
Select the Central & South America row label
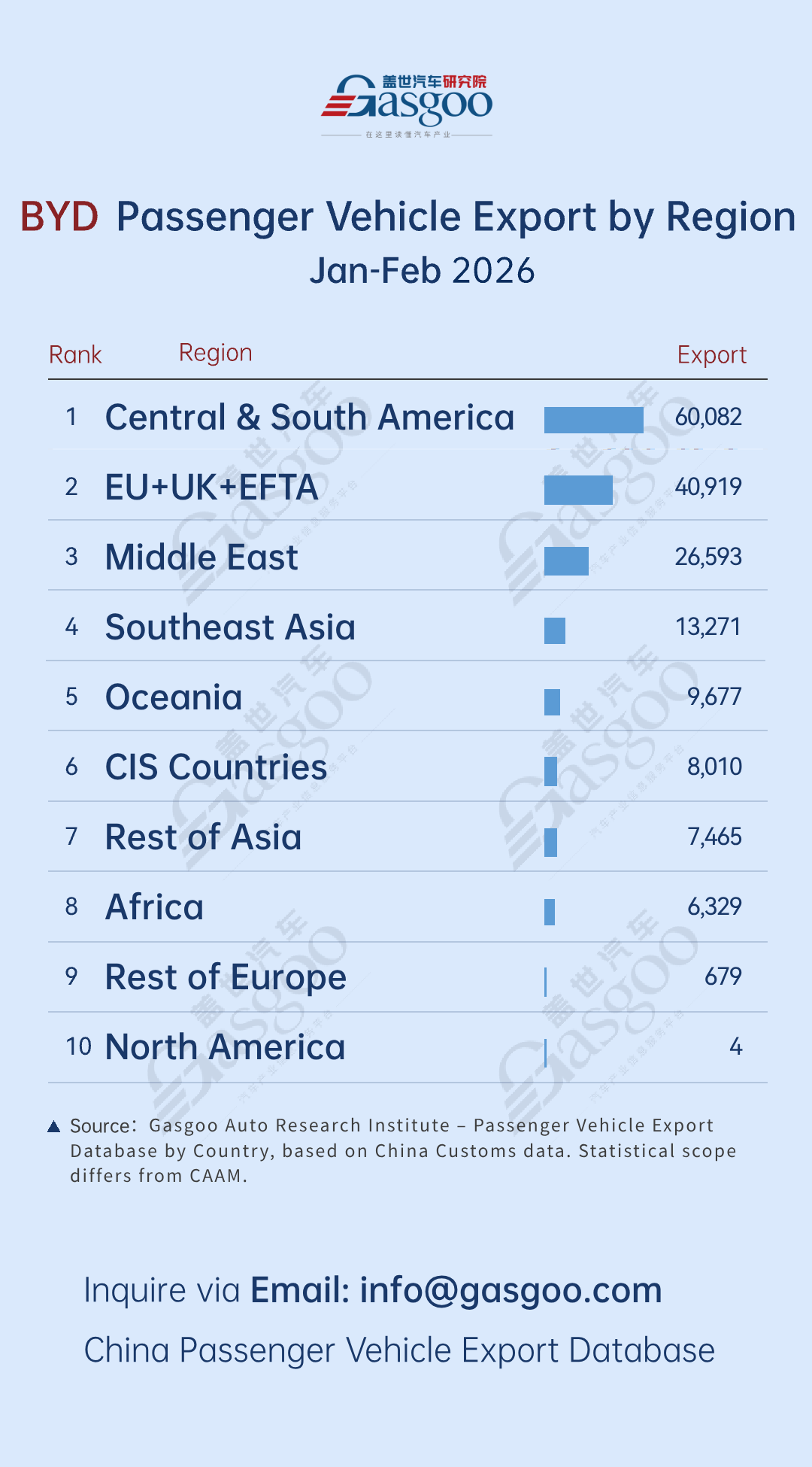(310, 418)
